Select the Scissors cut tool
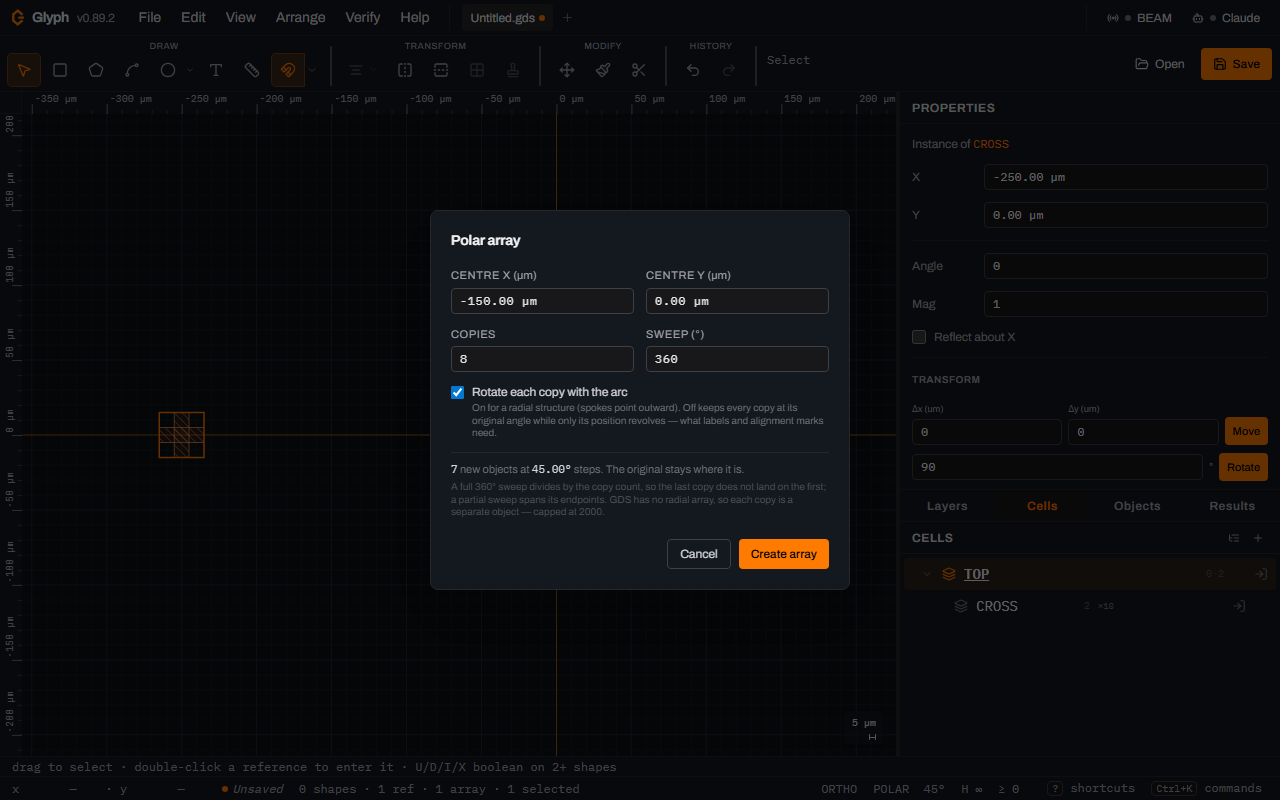 tap(639, 70)
